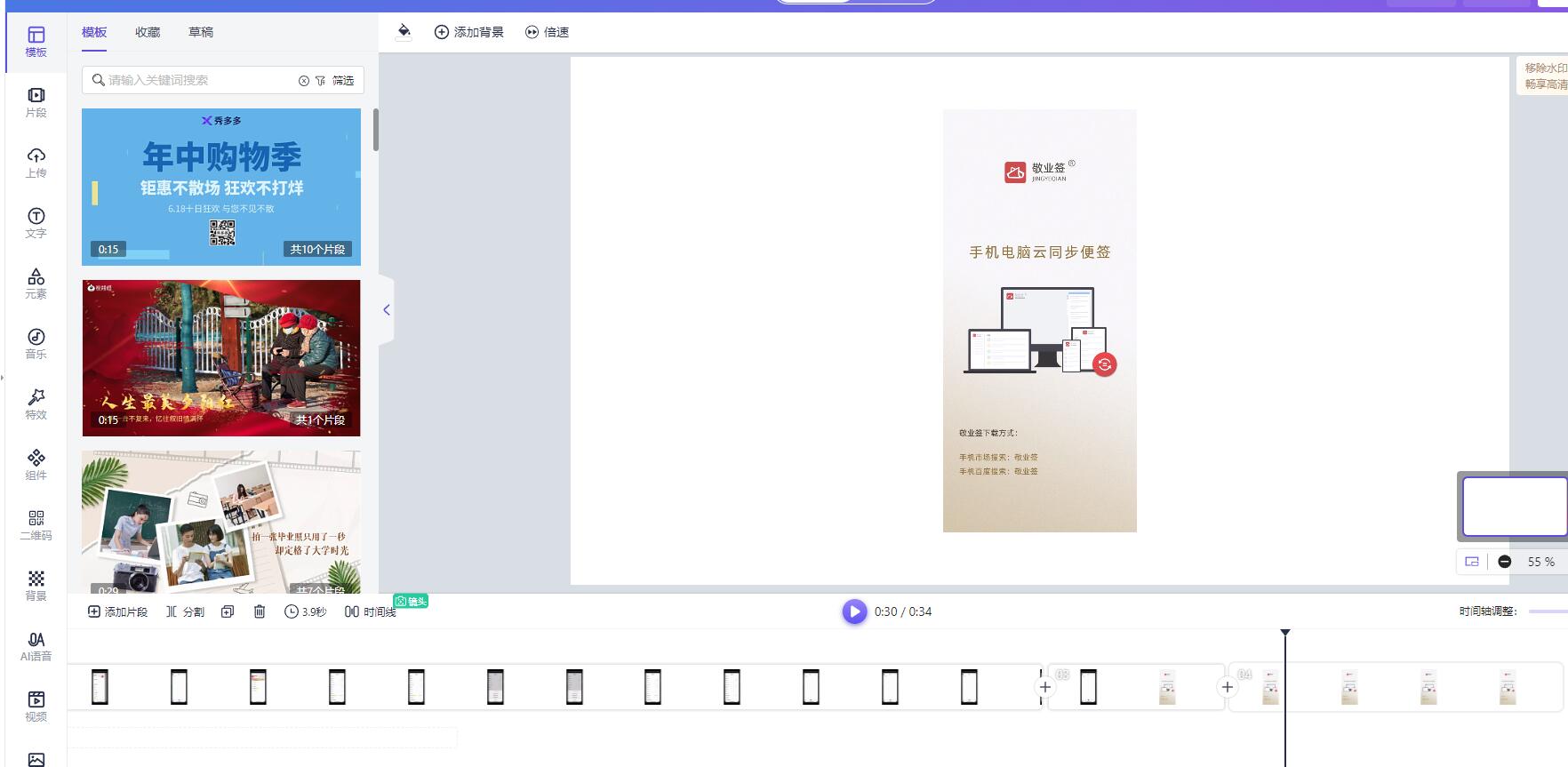Play the video with the purple play button
The image size is (1568, 767).
(x=854, y=611)
